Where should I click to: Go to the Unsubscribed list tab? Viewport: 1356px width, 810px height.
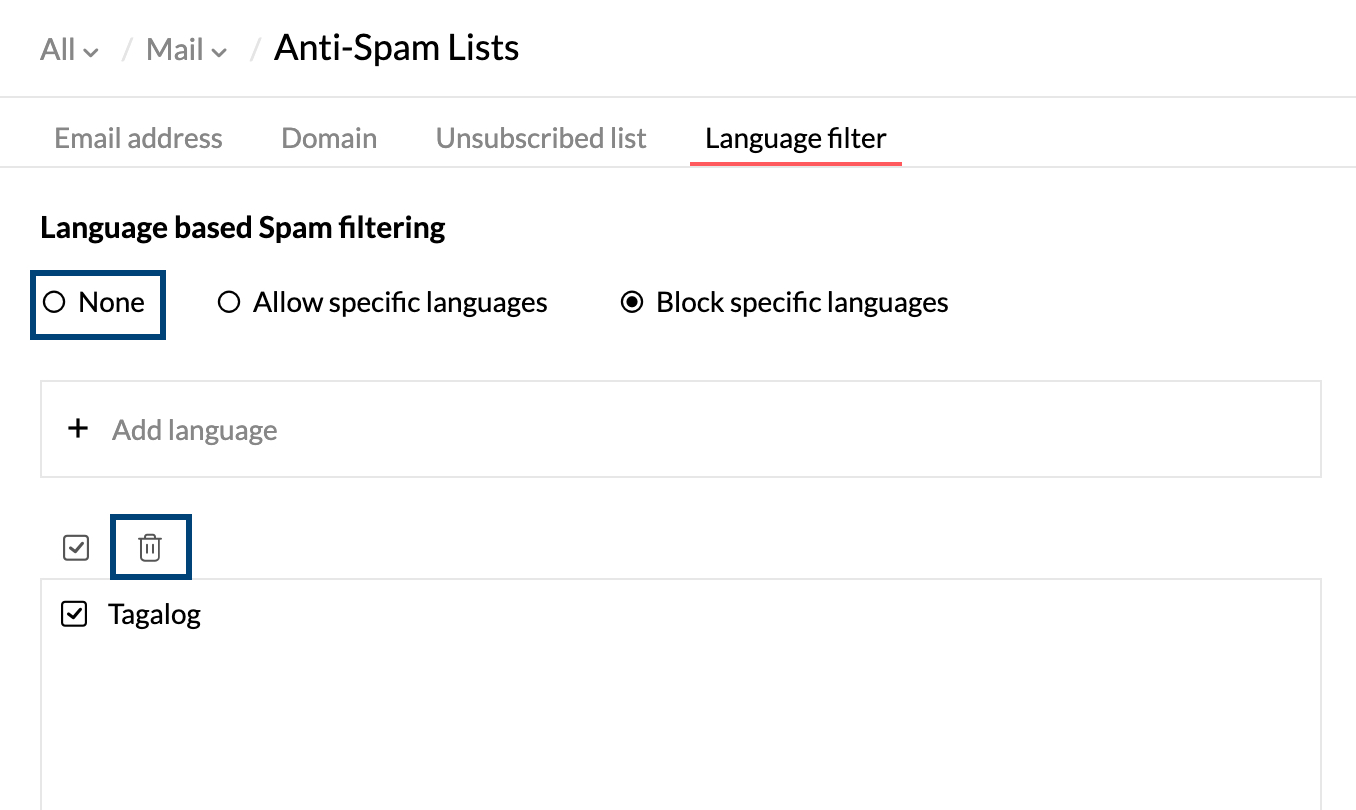(541, 138)
